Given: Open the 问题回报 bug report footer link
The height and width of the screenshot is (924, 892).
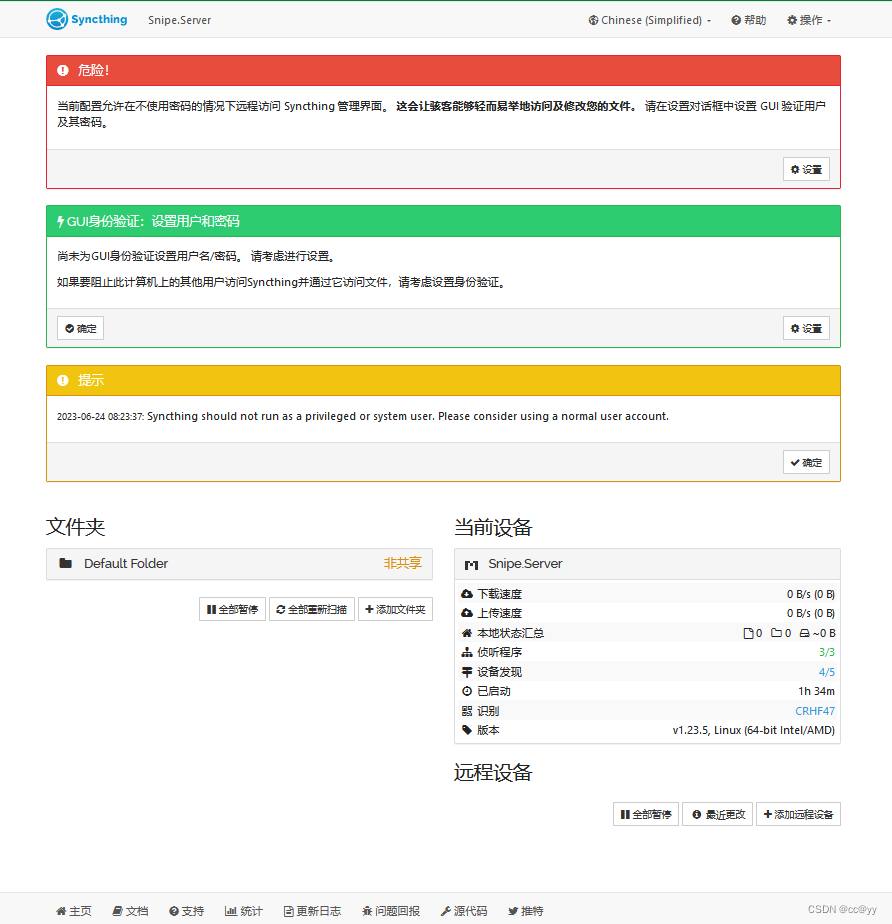Looking at the screenshot, I should 391,911.
